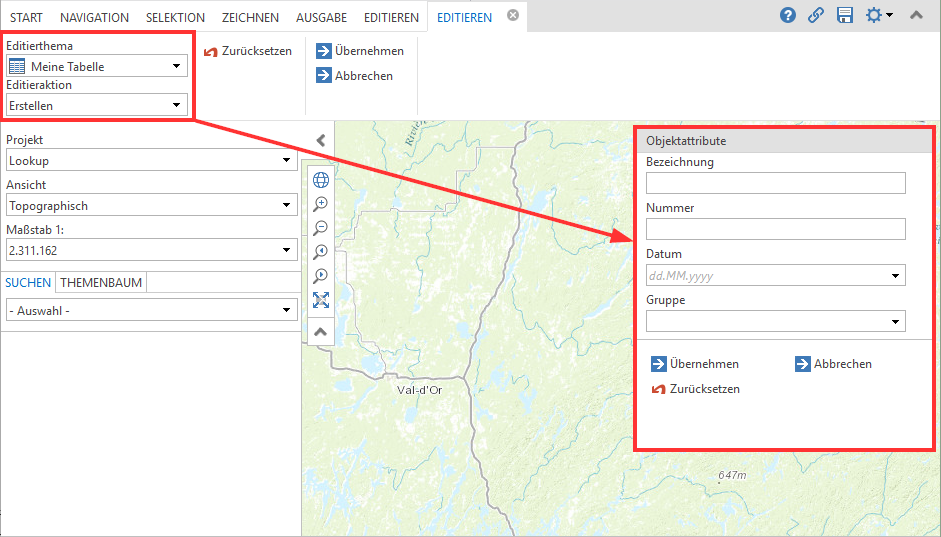This screenshot has width=941, height=537.
Task: Switch to the THEMENBAUM tab
Action: coord(102,283)
